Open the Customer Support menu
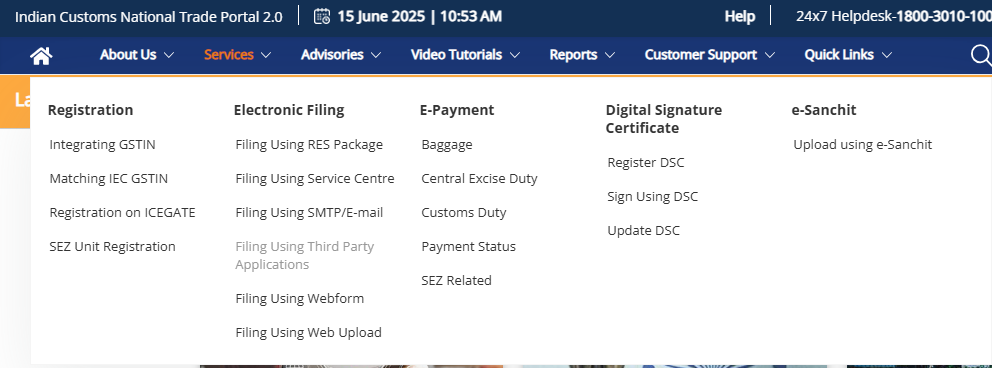 click(x=700, y=55)
